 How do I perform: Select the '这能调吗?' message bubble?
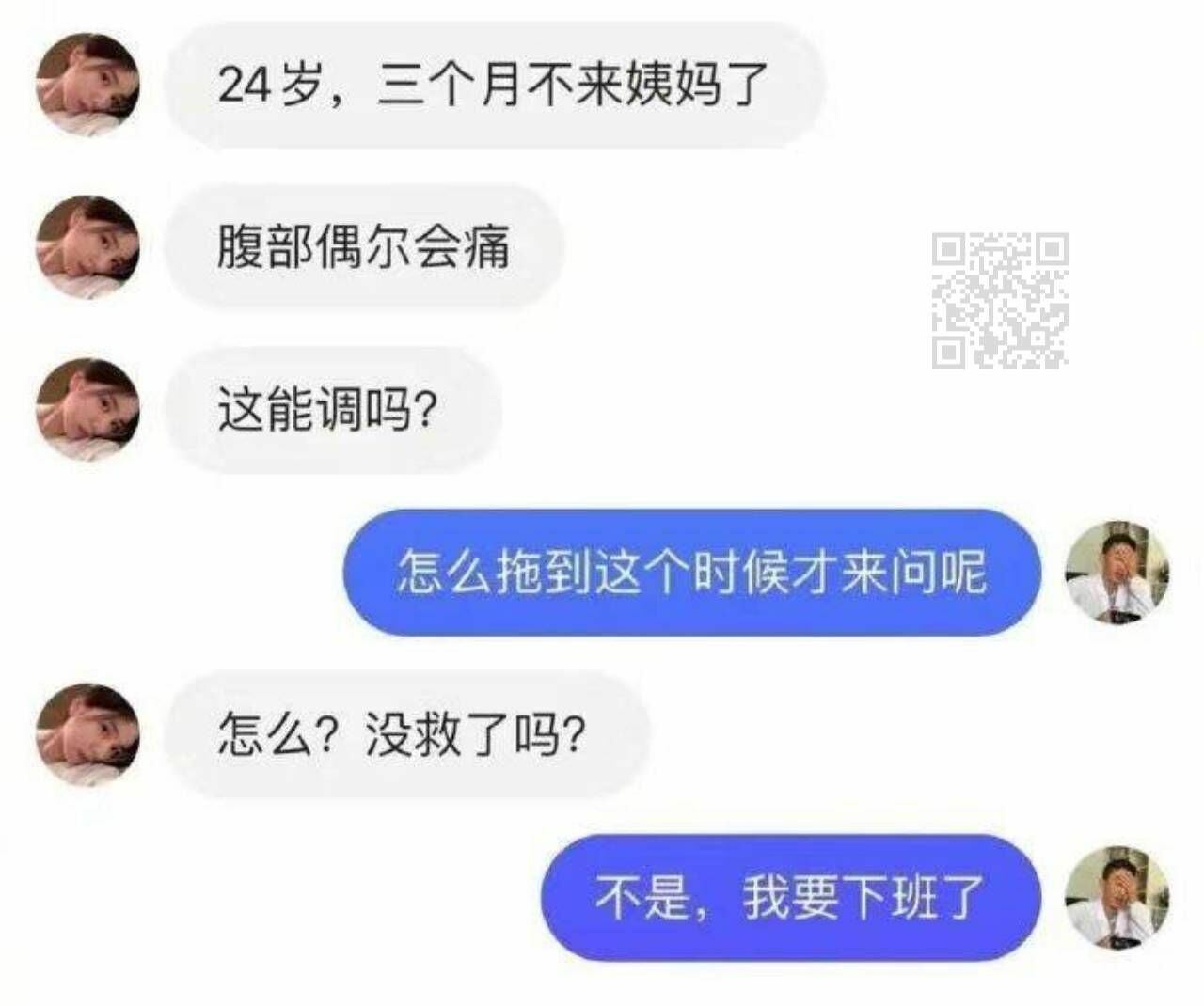pos(333,410)
